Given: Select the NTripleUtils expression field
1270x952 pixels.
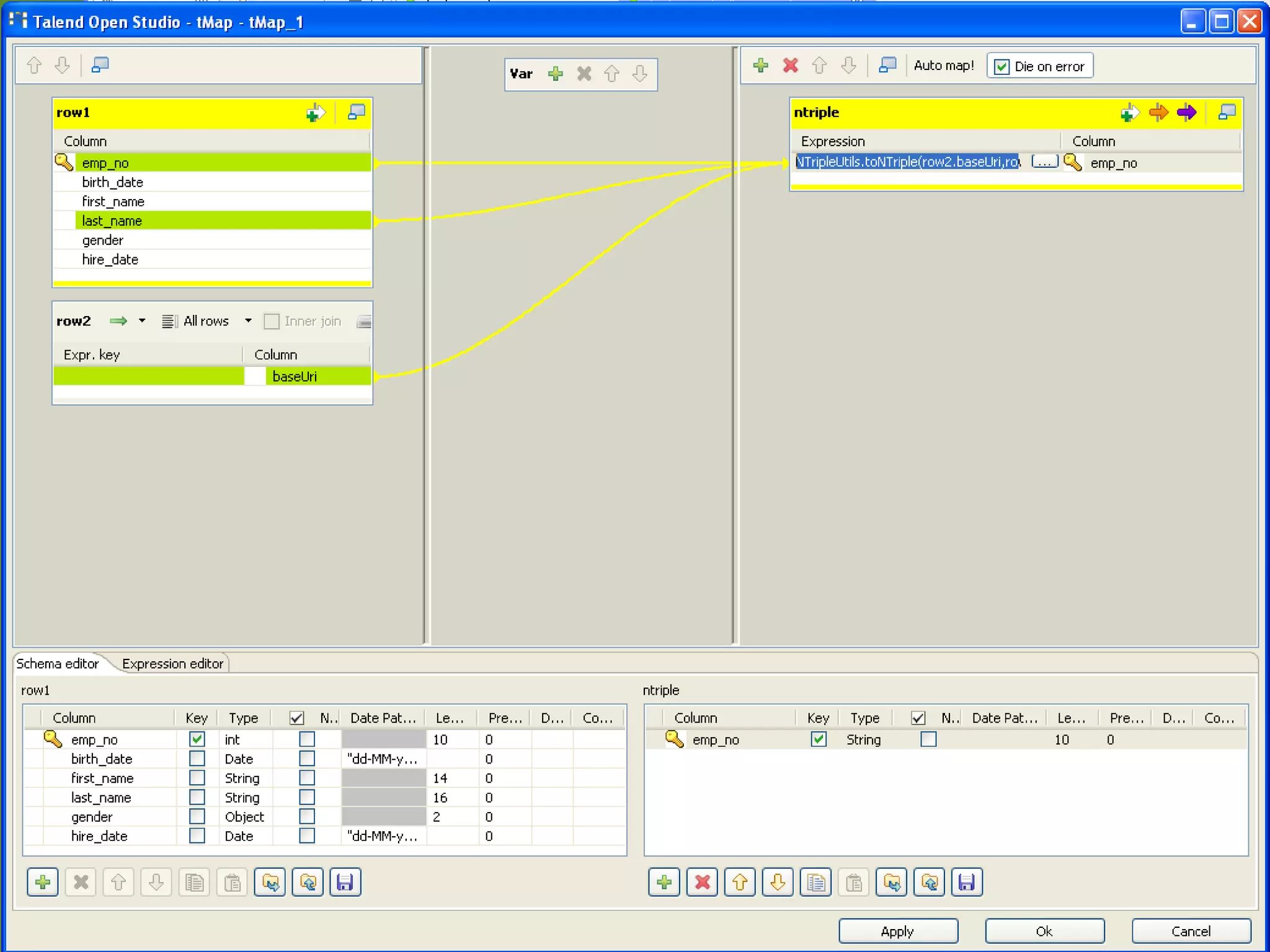Looking at the screenshot, I should [x=907, y=162].
